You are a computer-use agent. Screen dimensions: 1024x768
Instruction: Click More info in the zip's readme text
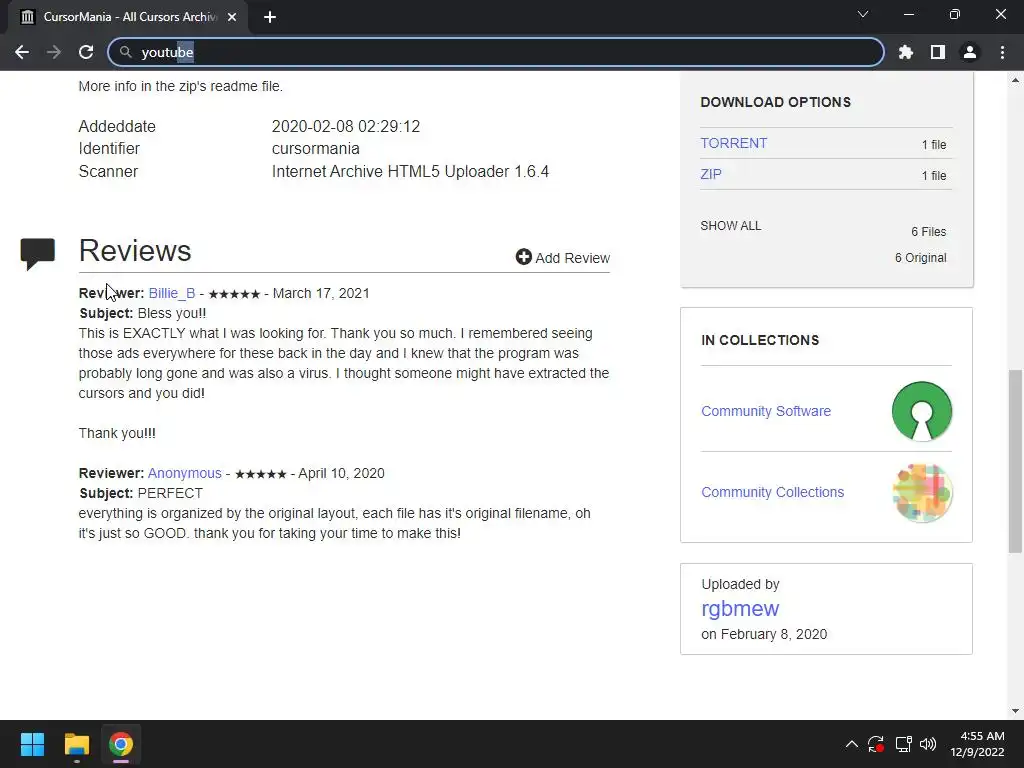point(180,86)
